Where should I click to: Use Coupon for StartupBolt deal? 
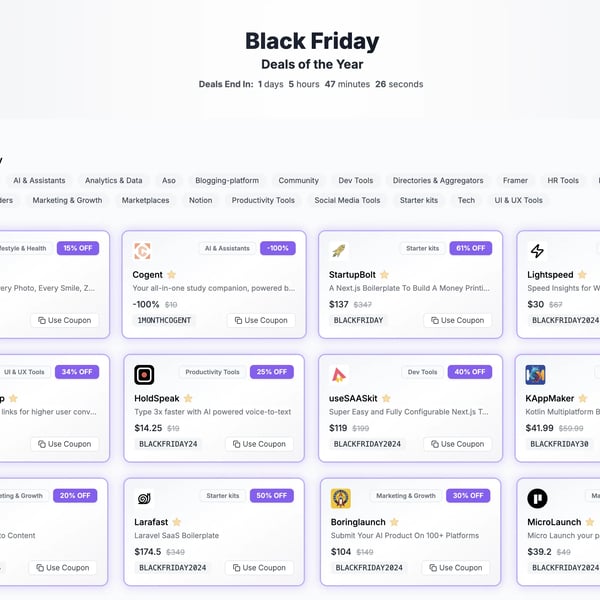click(x=458, y=320)
